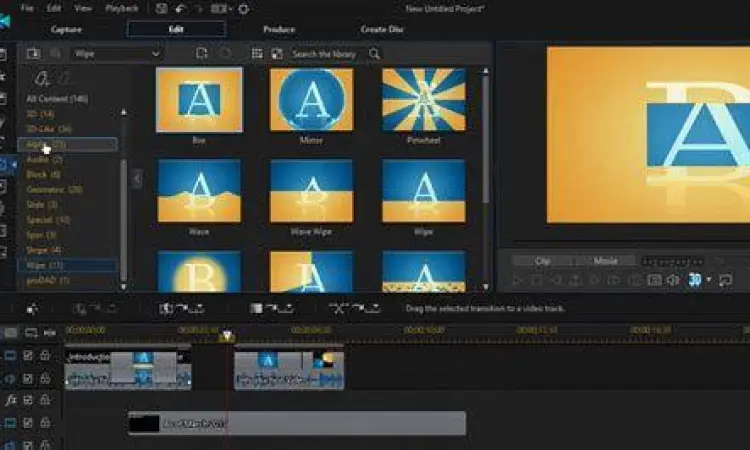Switch to the Create Disc module tab
The height and width of the screenshot is (450, 750).
point(382,29)
